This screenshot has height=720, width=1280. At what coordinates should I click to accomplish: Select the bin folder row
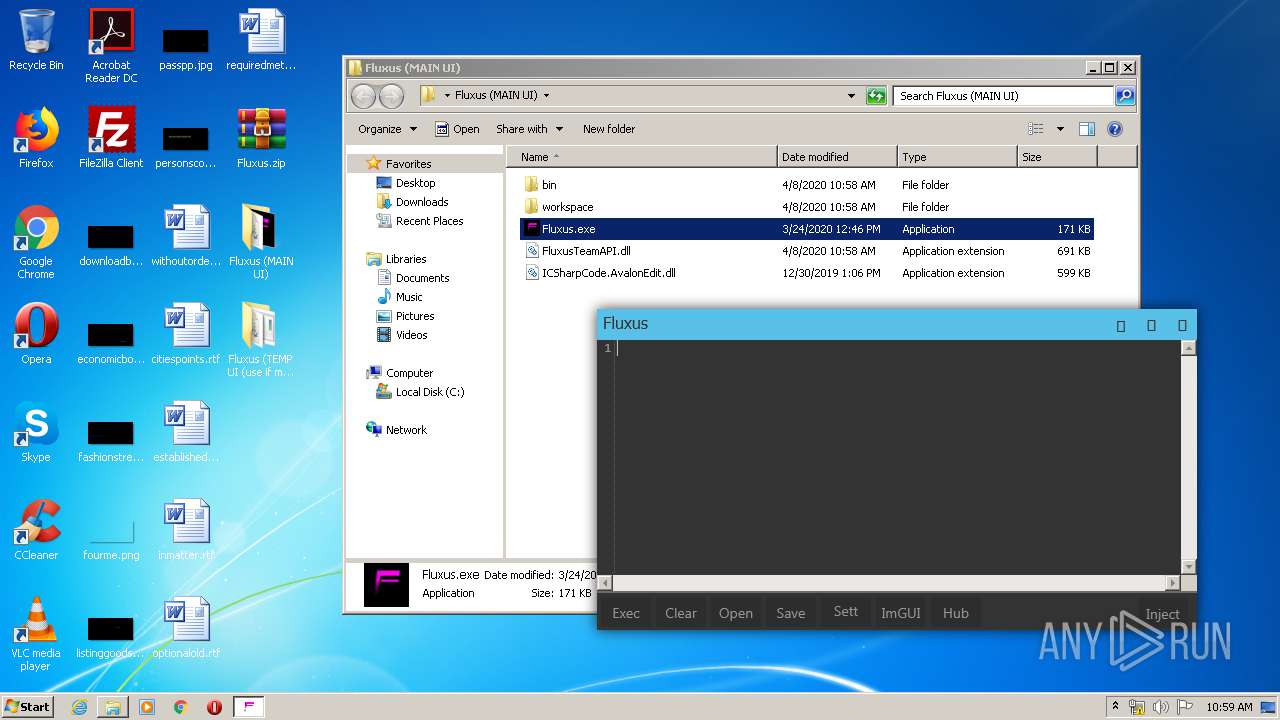(x=807, y=185)
